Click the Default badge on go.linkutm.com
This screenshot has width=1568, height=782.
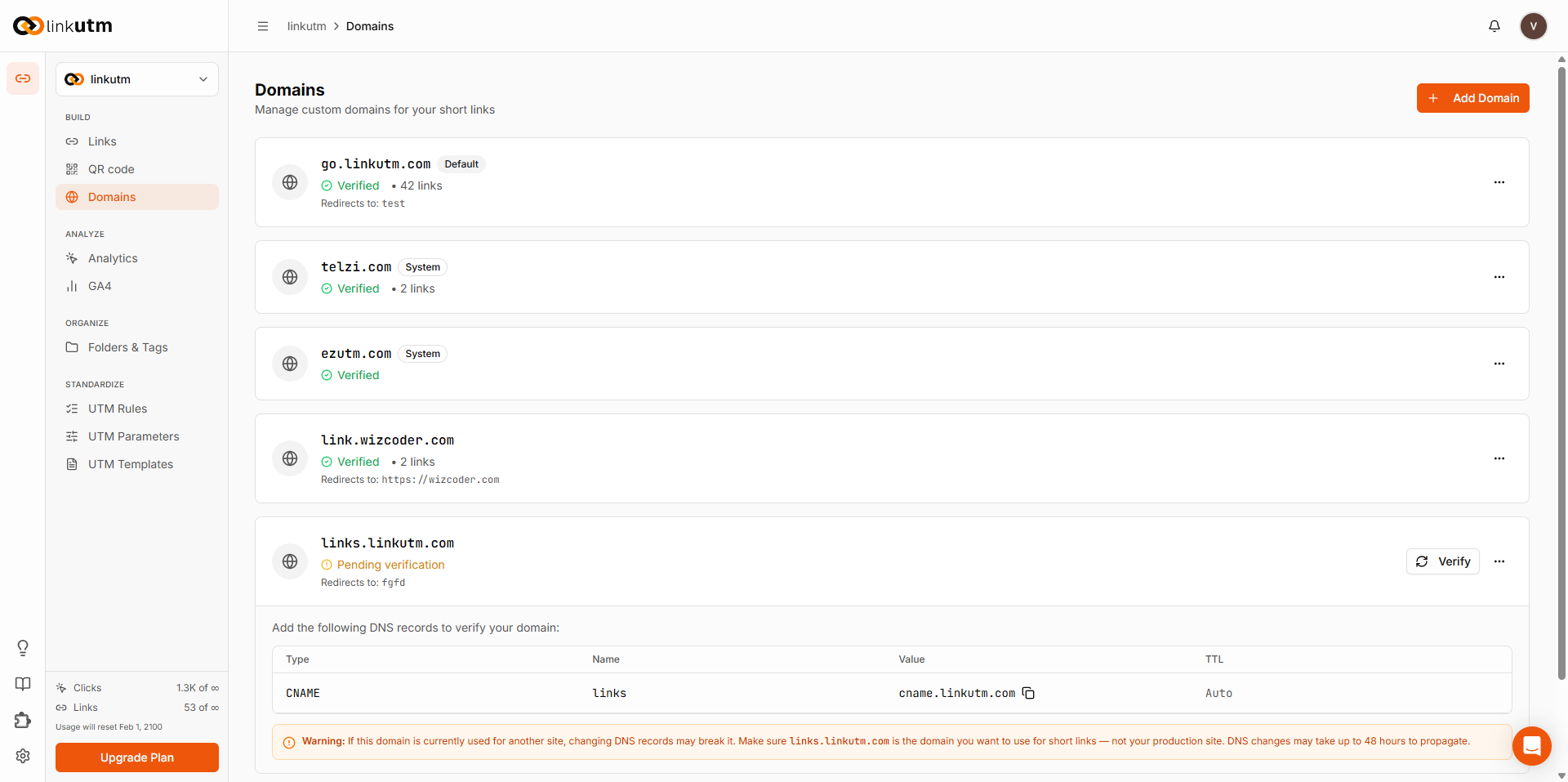(x=461, y=164)
